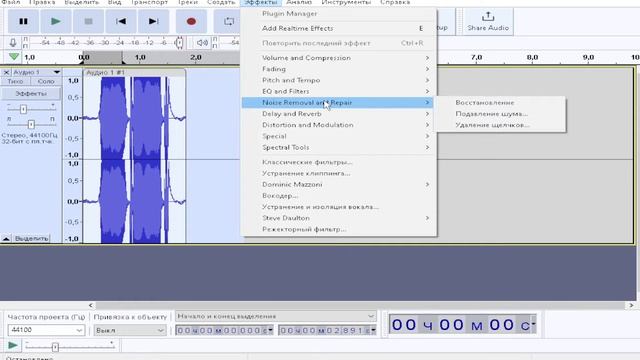This screenshot has height=360, width=640.
Task: Choose Add Realtime Effects menu entry
Action: pyautogui.click(x=339, y=28)
